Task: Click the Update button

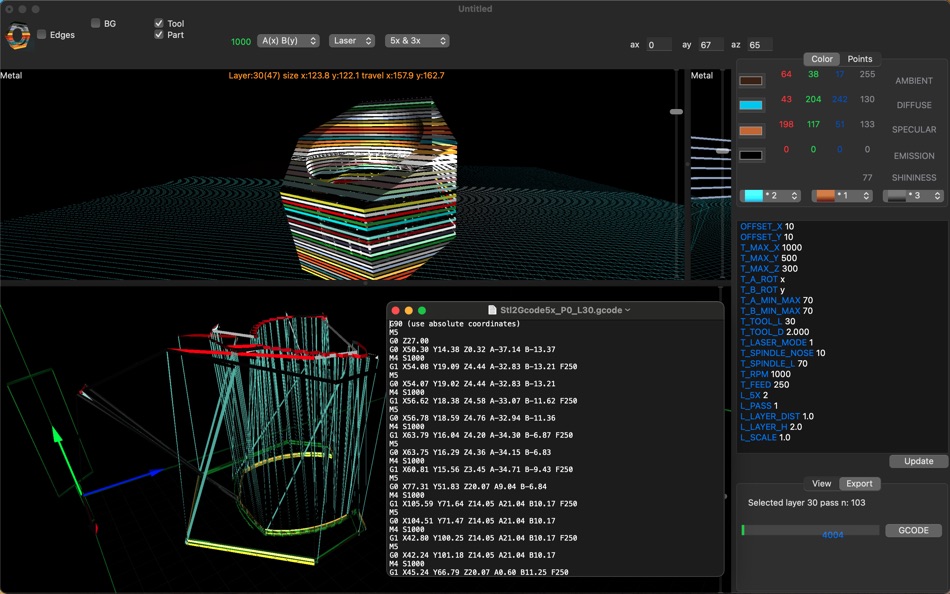Action: point(918,461)
